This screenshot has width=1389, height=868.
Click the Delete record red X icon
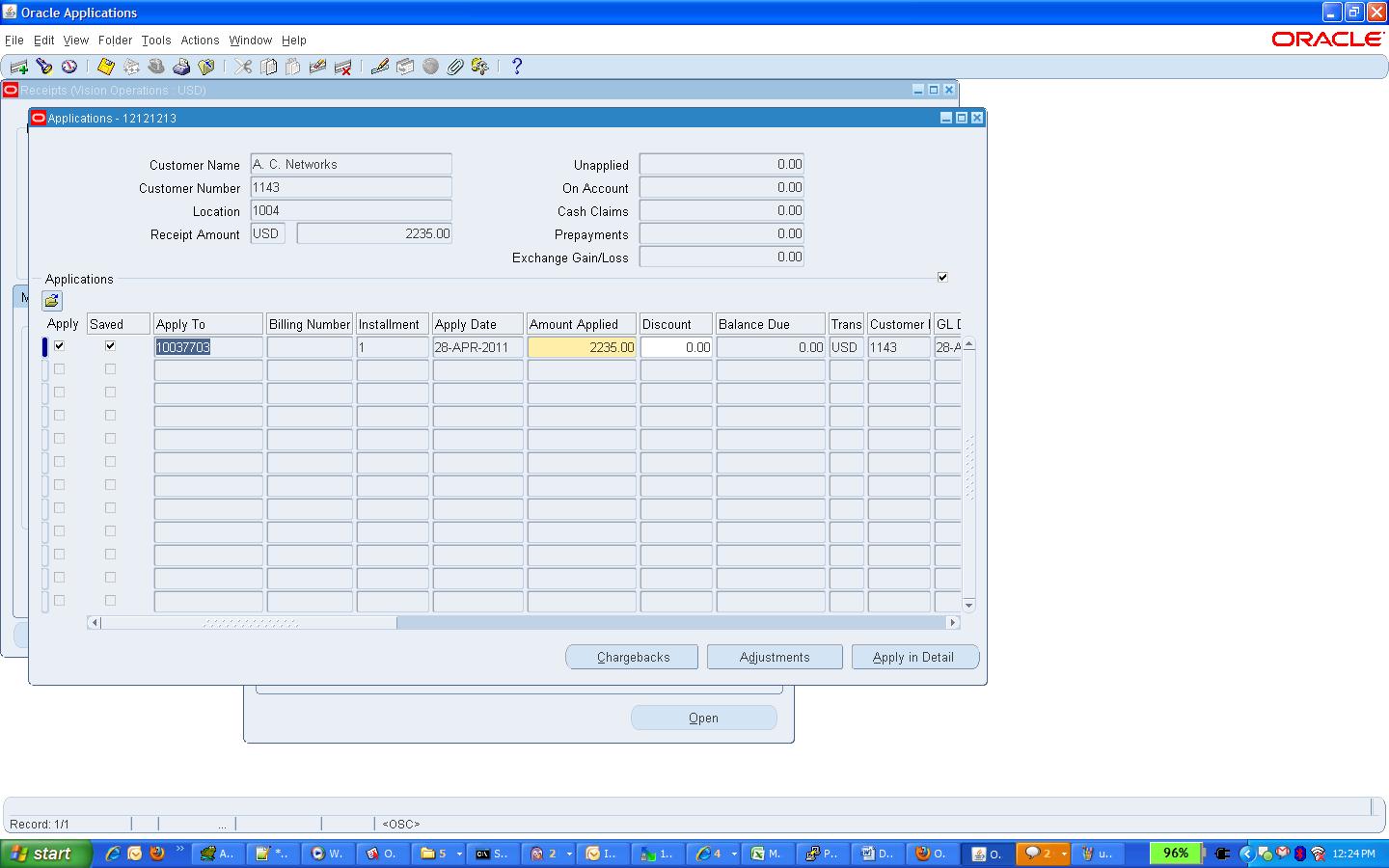pos(342,67)
